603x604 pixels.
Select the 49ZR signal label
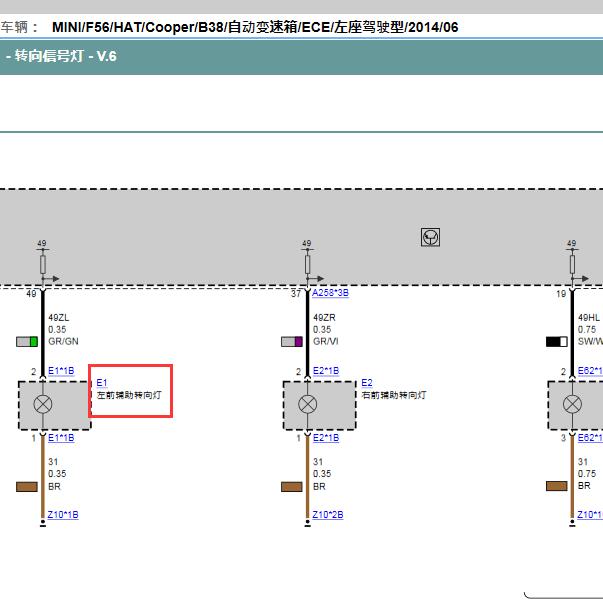coord(324,318)
